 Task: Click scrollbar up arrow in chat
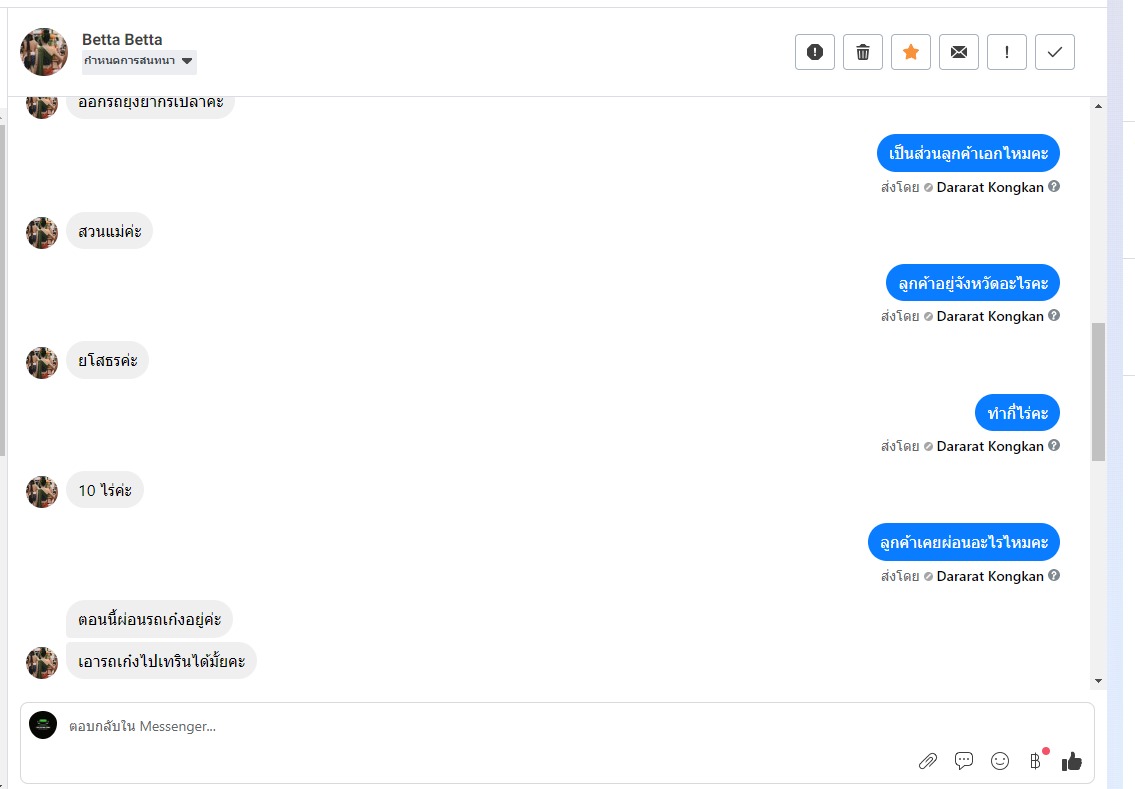coord(1098,106)
